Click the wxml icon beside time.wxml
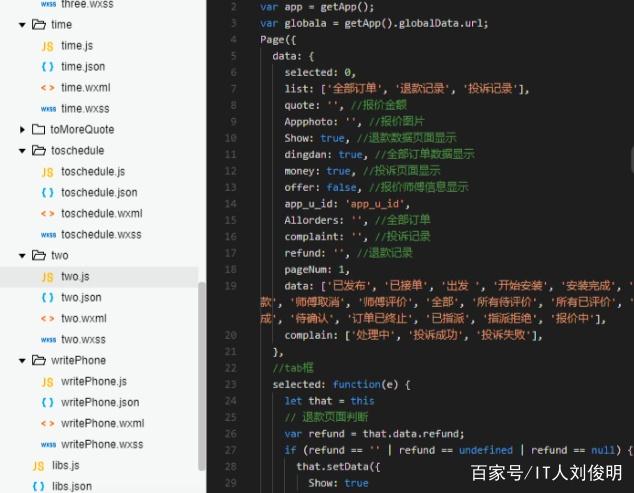 click(x=47, y=88)
